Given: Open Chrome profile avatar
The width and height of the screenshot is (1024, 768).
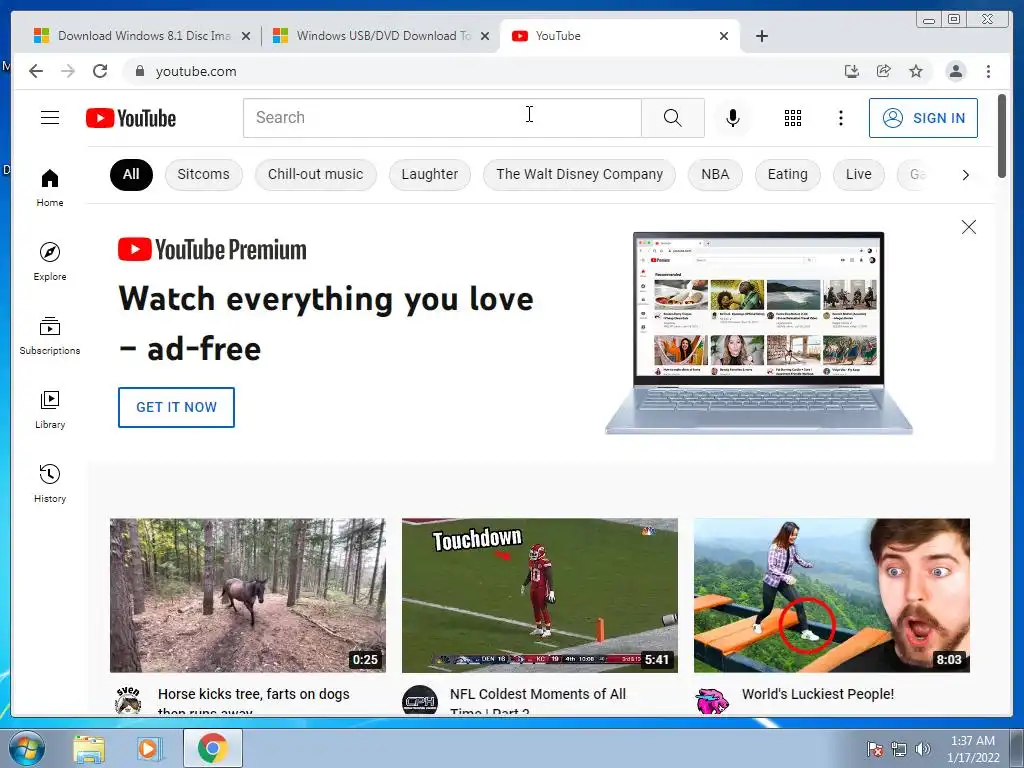Looking at the screenshot, I should [x=955, y=71].
